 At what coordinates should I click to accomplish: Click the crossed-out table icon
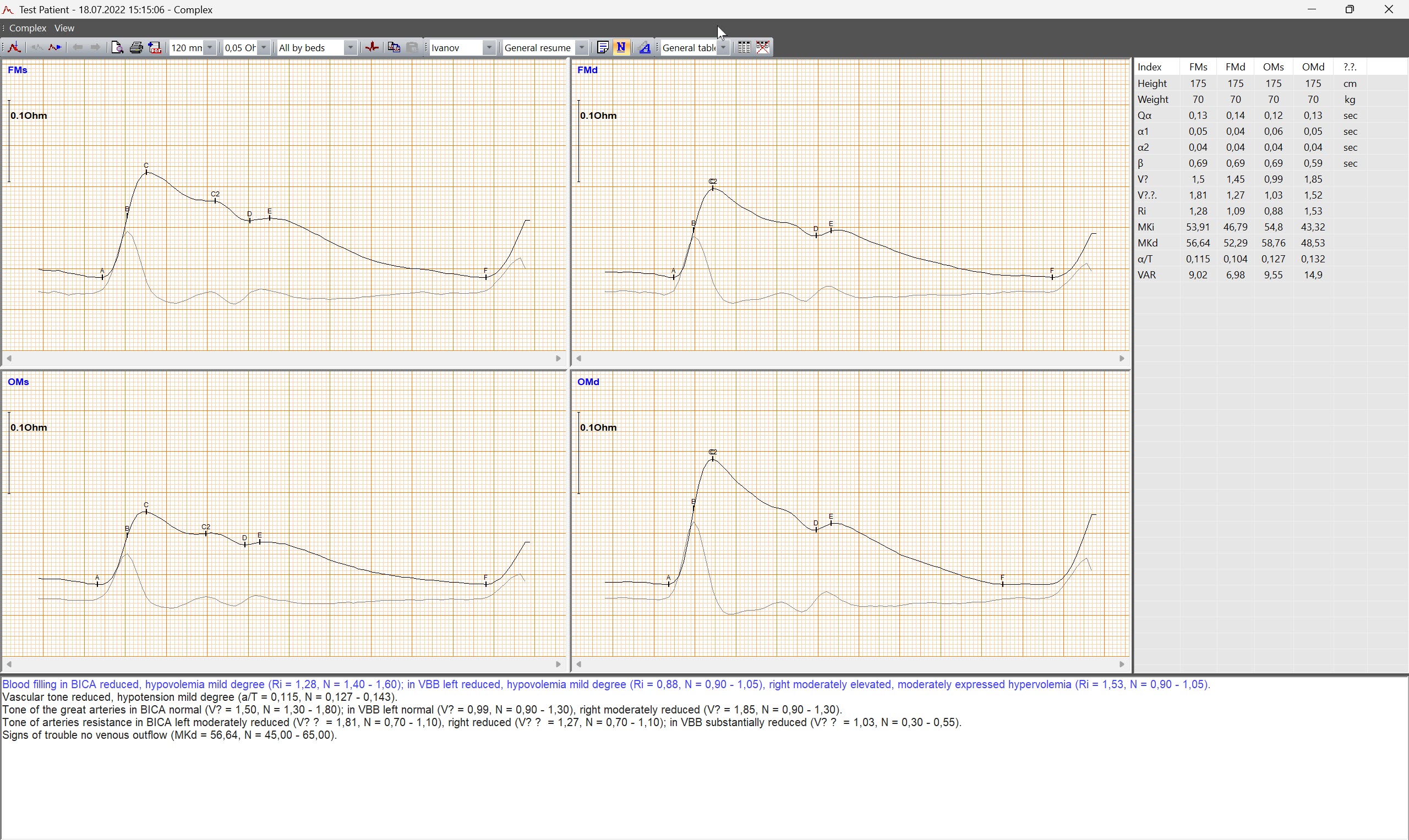pyautogui.click(x=763, y=47)
